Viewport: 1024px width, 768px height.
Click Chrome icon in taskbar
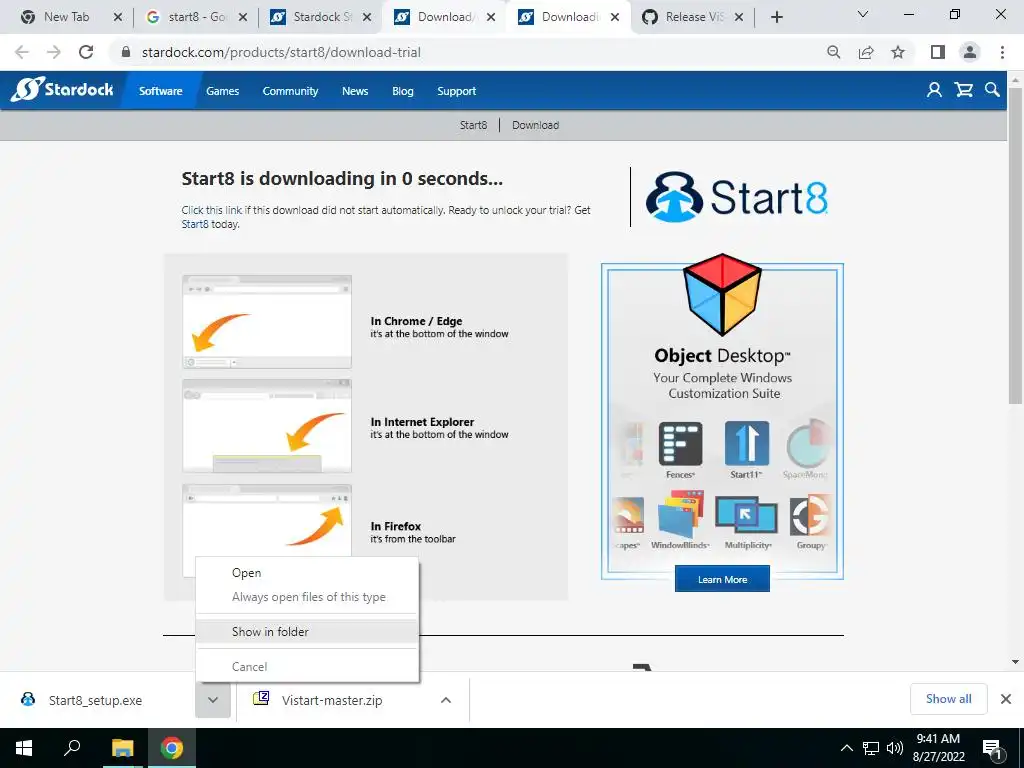(172, 748)
